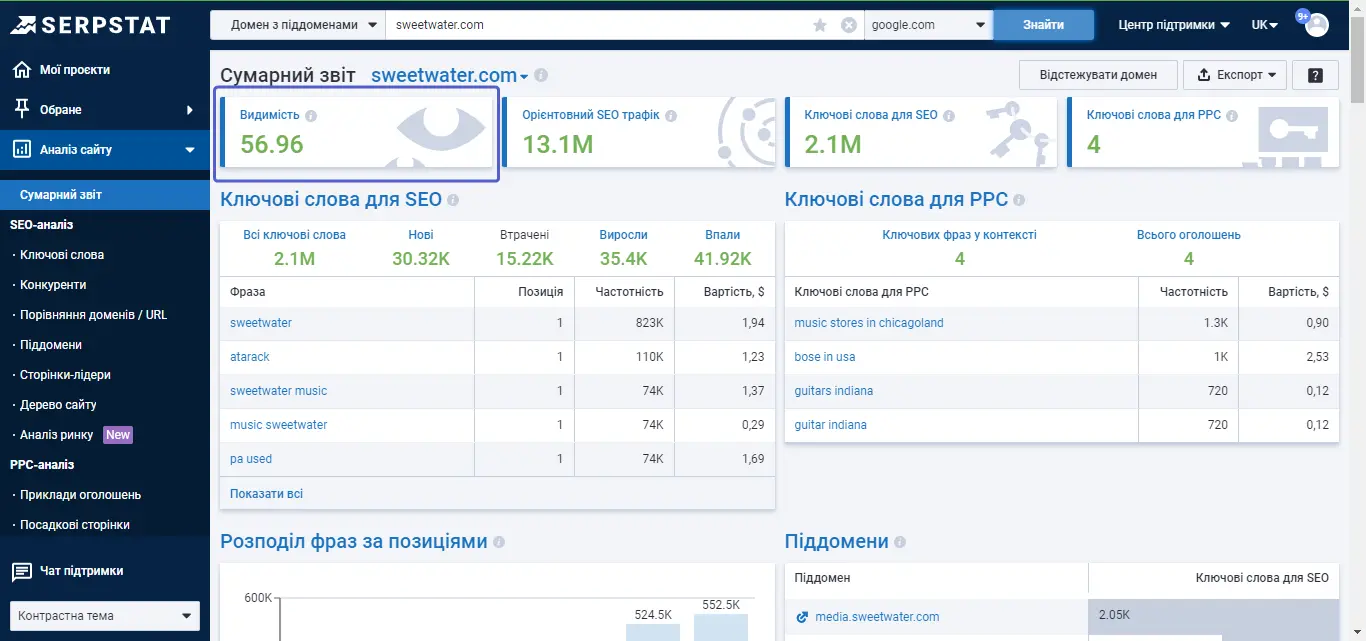Open the Центр підтримки dropdown
The height and width of the screenshot is (641, 1366).
[1174, 25]
